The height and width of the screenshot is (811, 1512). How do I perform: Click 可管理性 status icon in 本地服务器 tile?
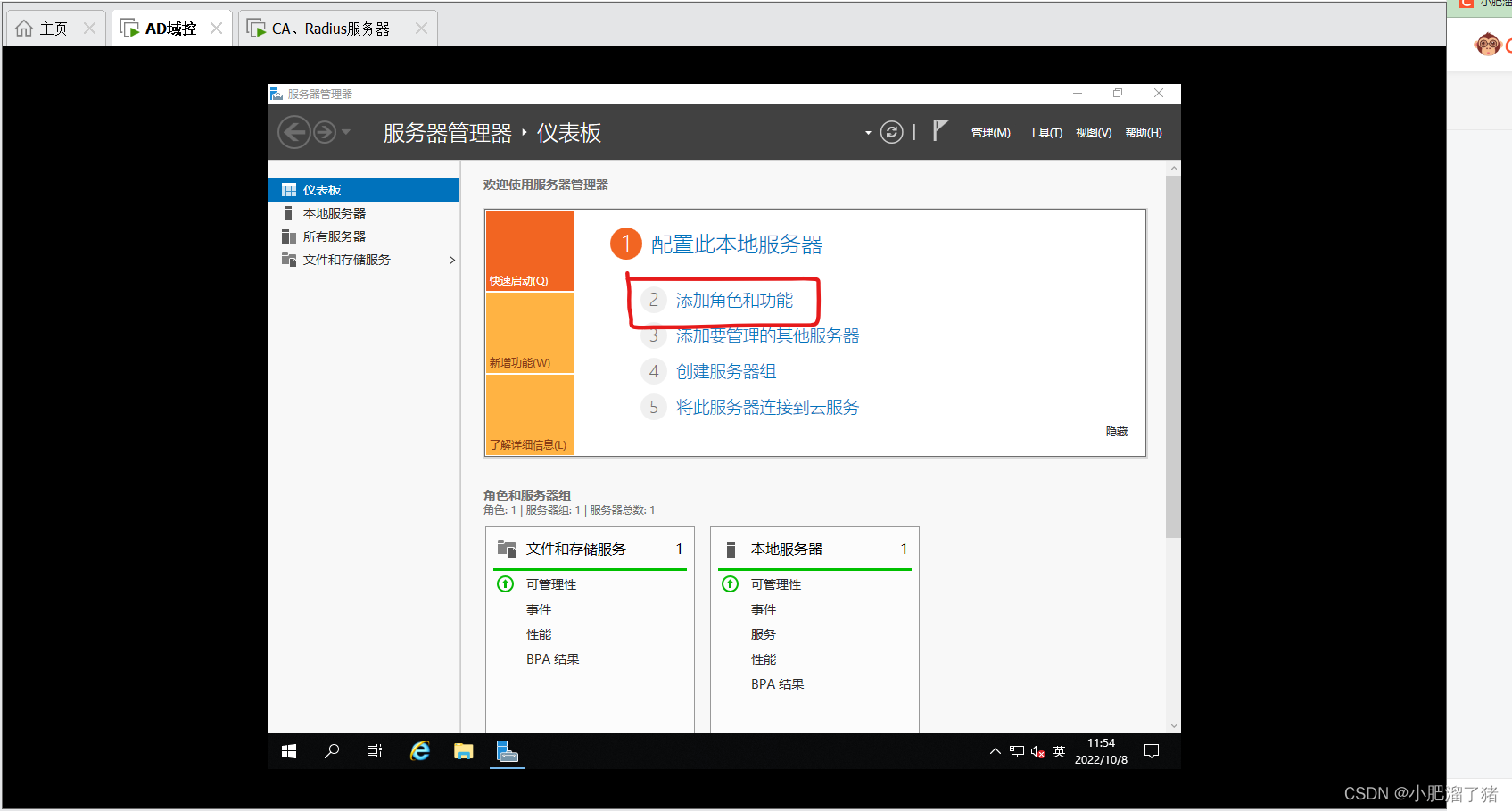click(x=731, y=584)
